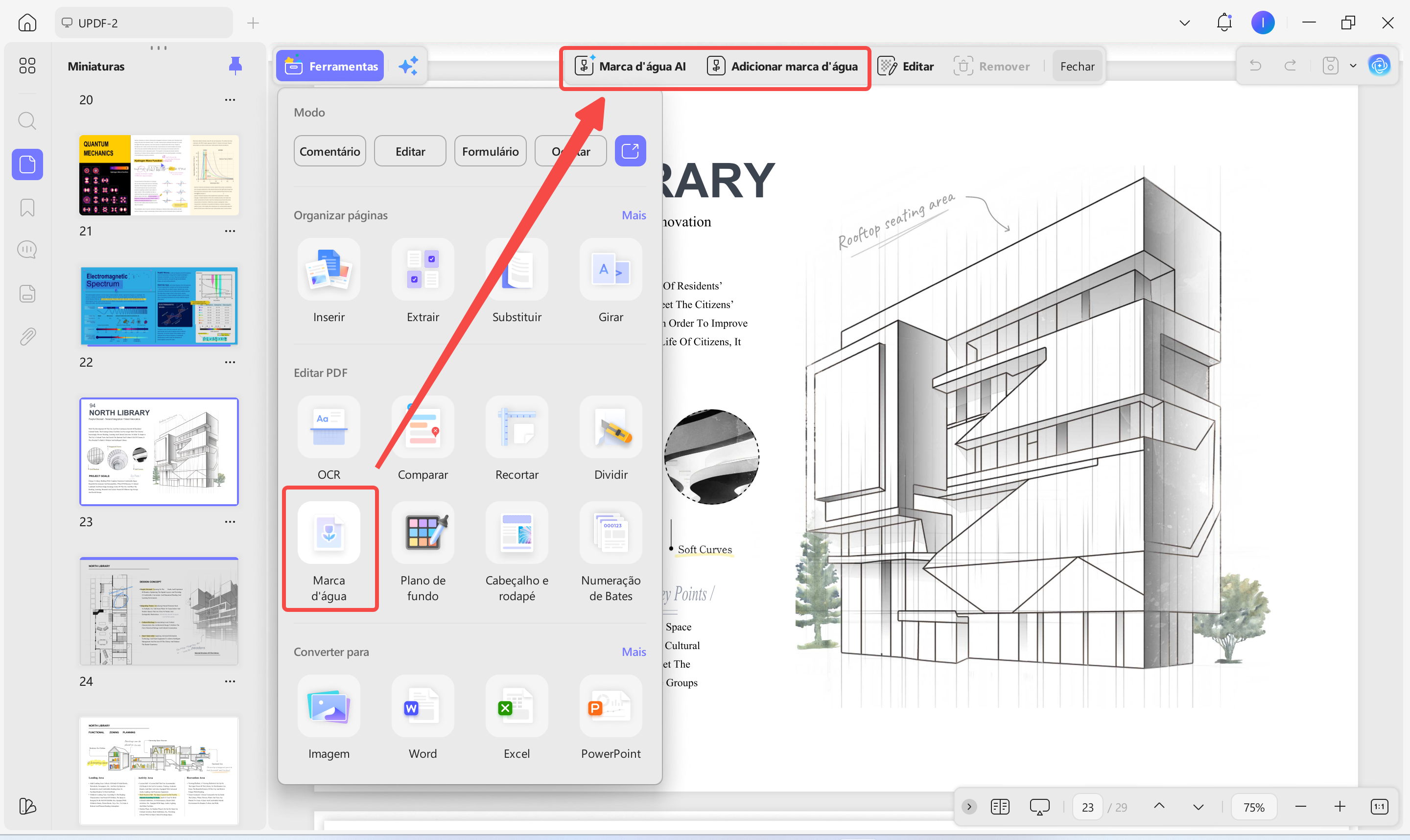Open options menu for page 21

tap(230, 231)
